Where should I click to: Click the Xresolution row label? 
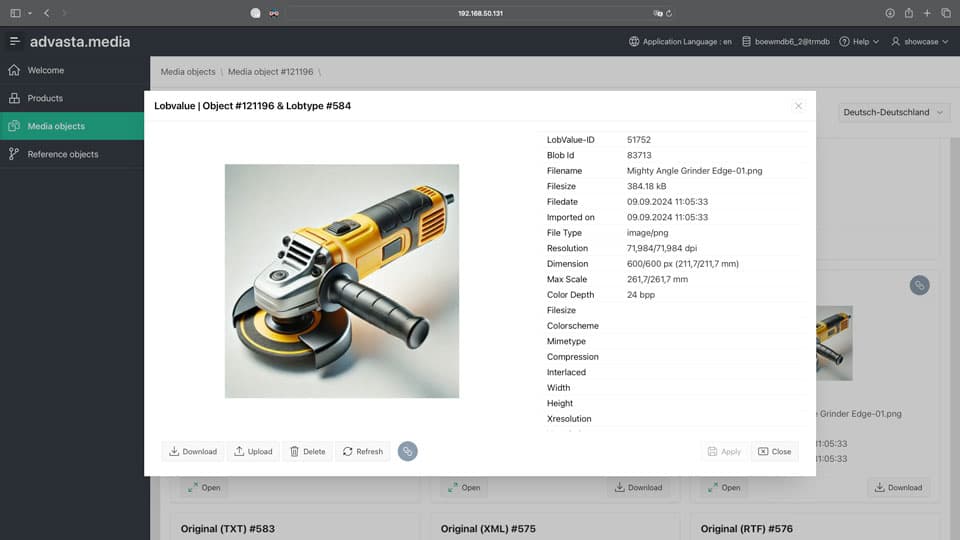pos(569,419)
